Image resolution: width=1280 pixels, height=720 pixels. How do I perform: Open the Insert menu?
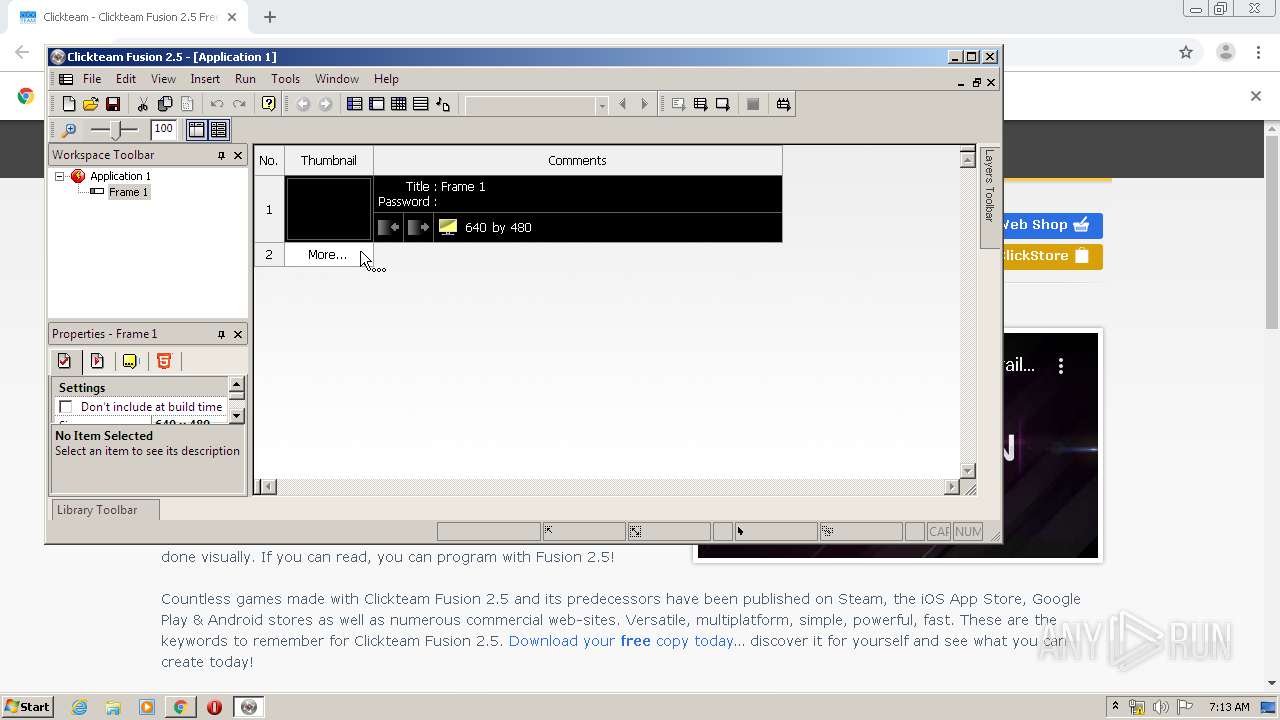[205, 79]
